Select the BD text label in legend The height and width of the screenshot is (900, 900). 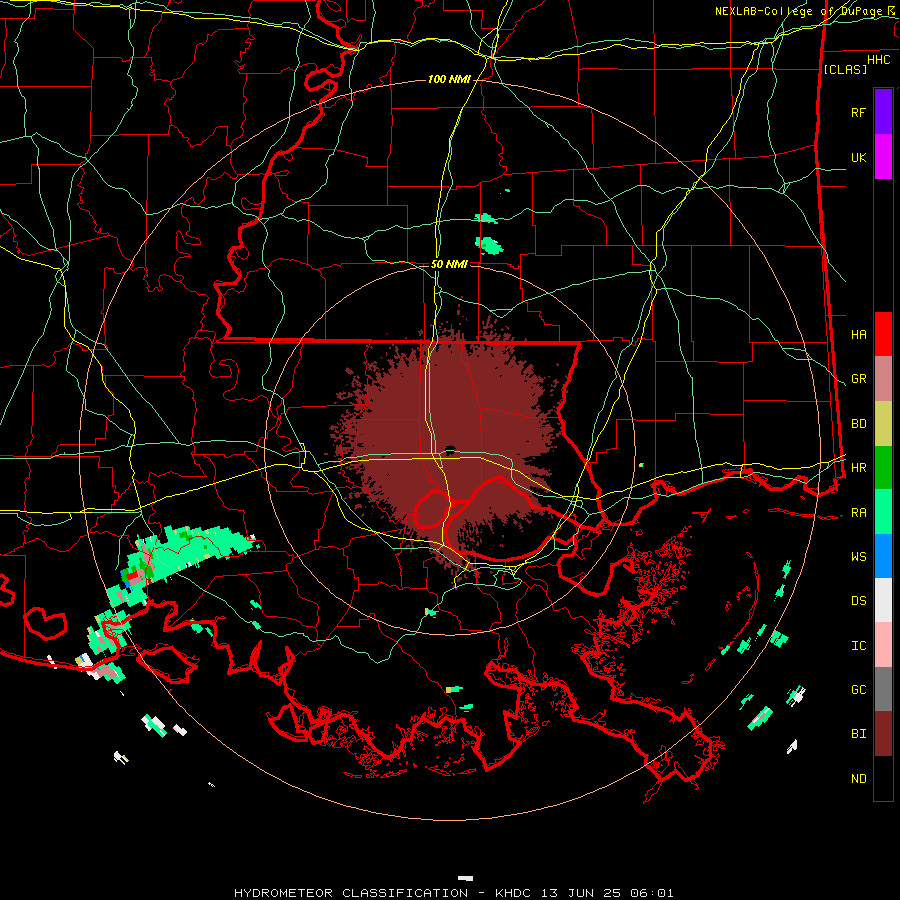[858, 424]
